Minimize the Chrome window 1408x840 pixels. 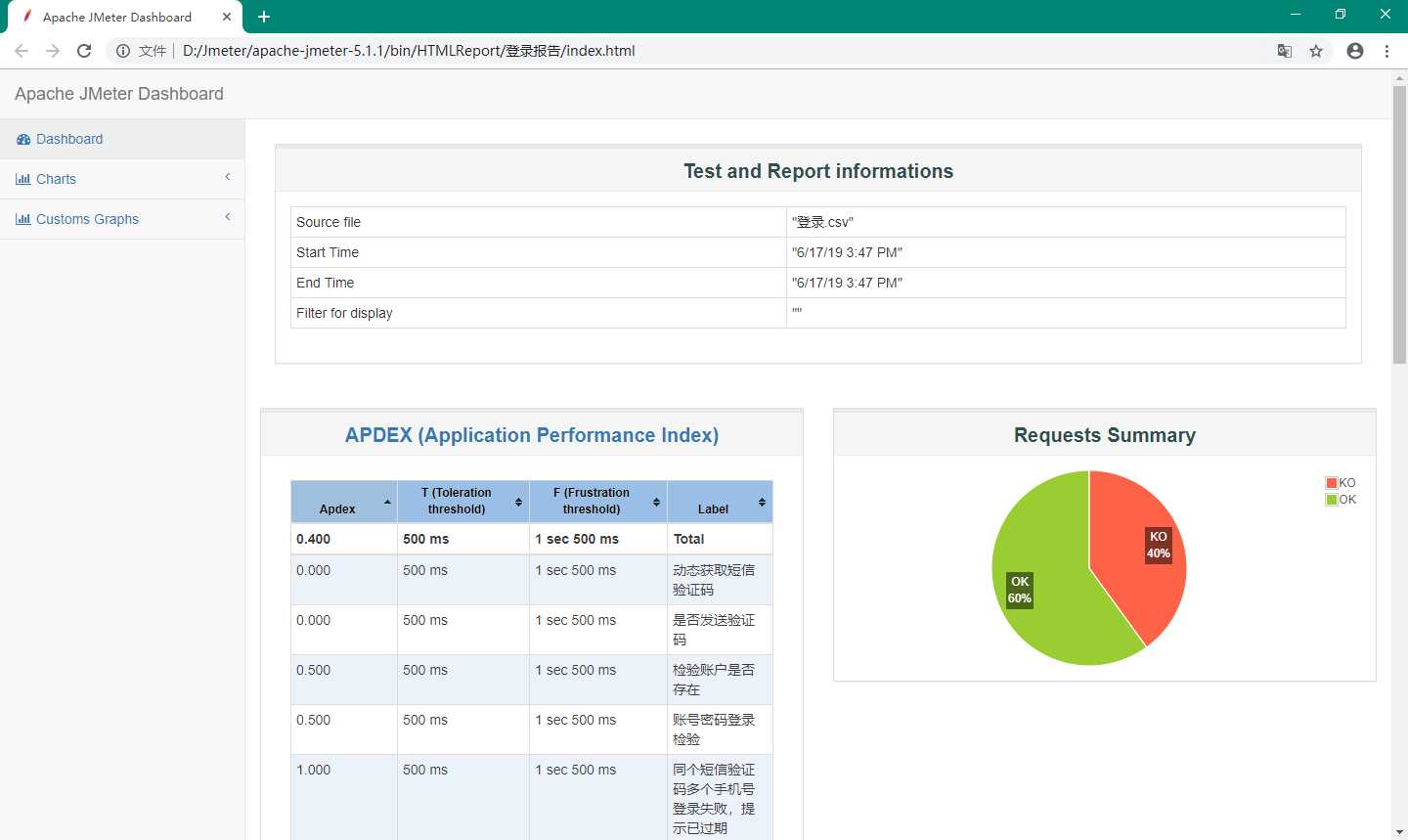click(1296, 14)
